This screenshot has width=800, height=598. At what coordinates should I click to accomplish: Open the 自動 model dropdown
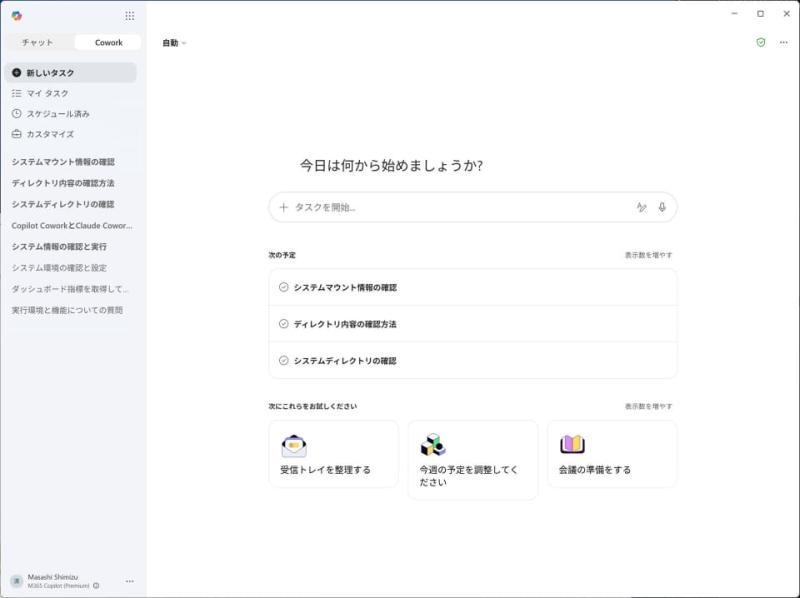coord(174,43)
